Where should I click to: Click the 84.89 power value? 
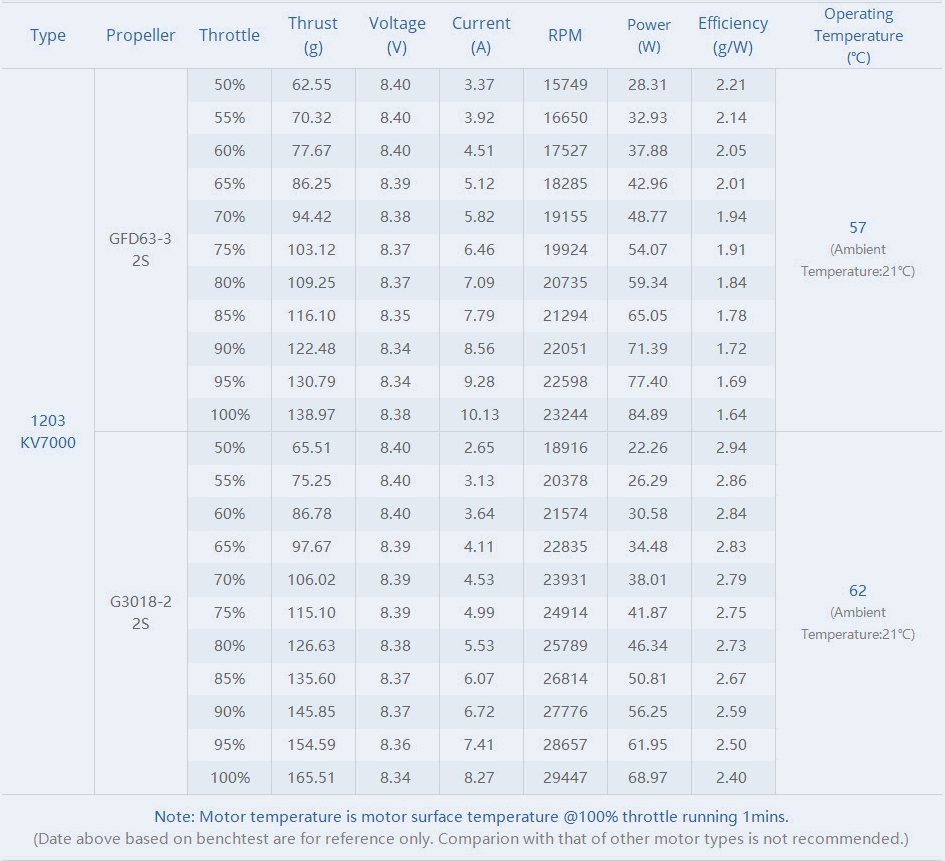coord(649,414)
